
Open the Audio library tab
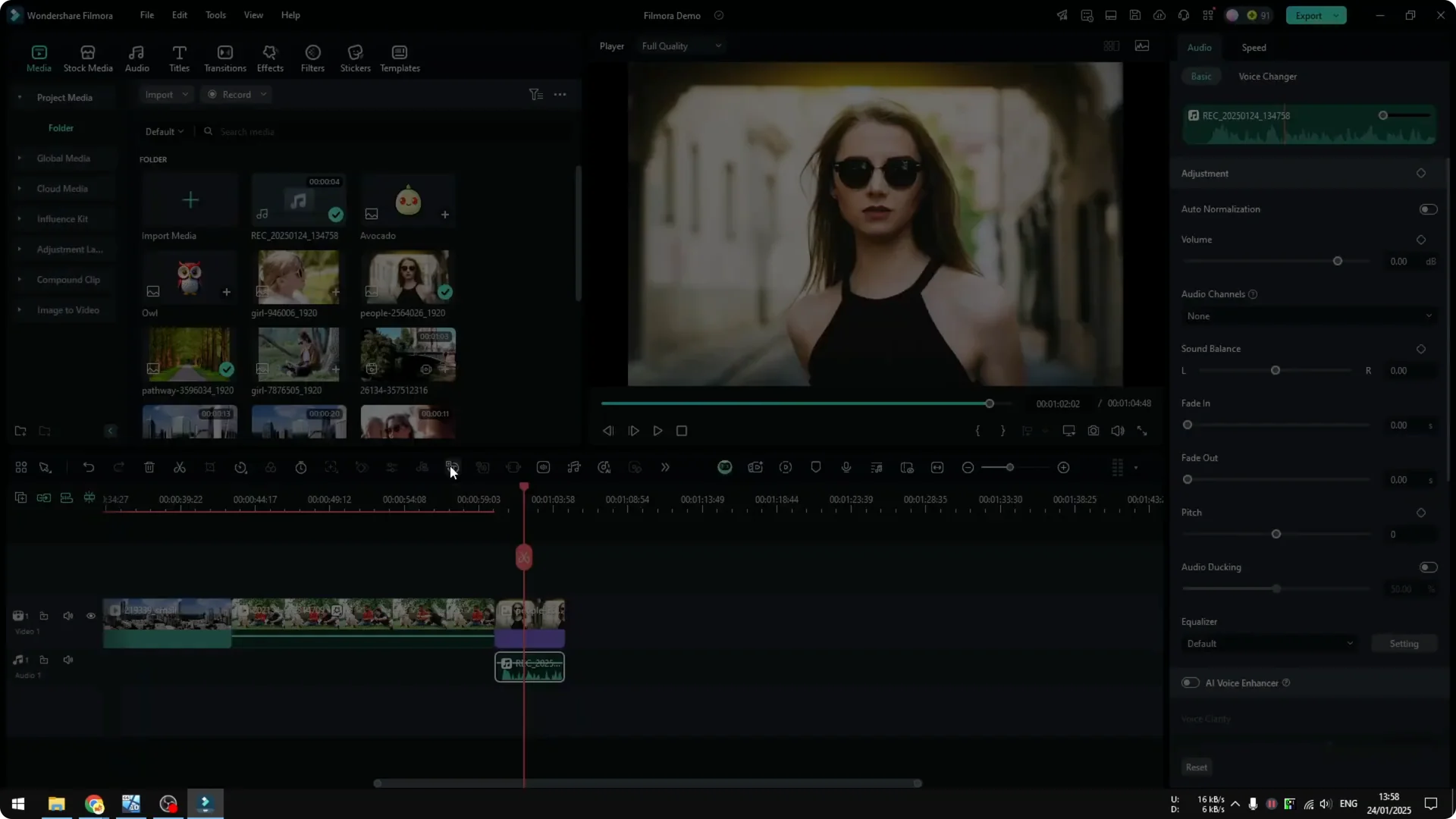[136, 58]
